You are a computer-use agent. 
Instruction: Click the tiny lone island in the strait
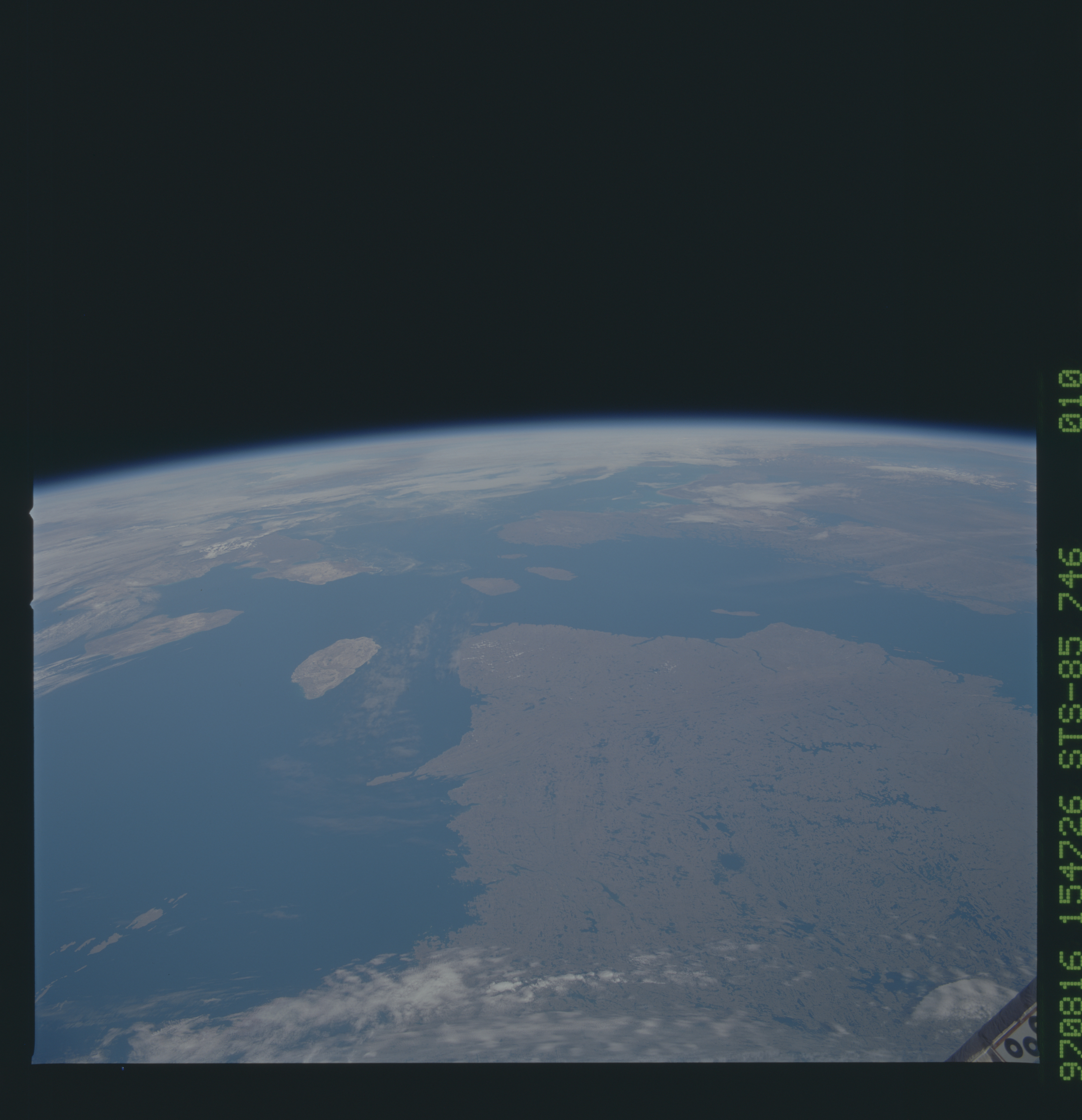(x=735, y=613)
